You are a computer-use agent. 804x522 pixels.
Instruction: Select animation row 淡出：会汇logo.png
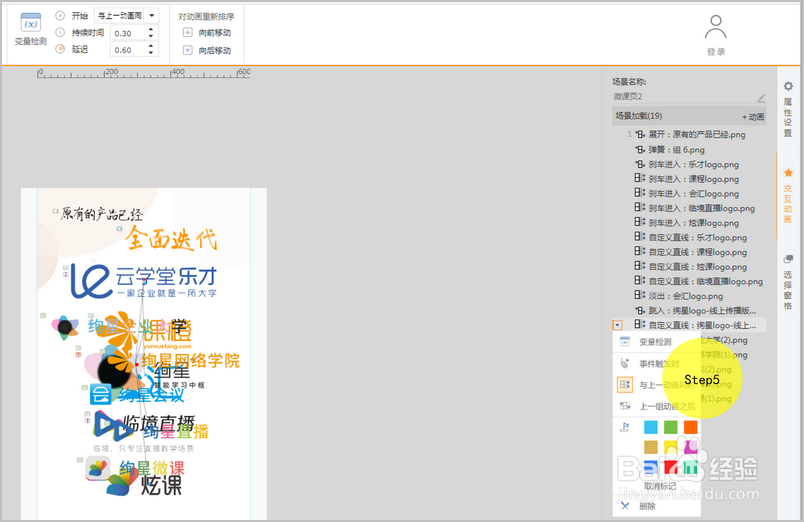pos(686,296)
